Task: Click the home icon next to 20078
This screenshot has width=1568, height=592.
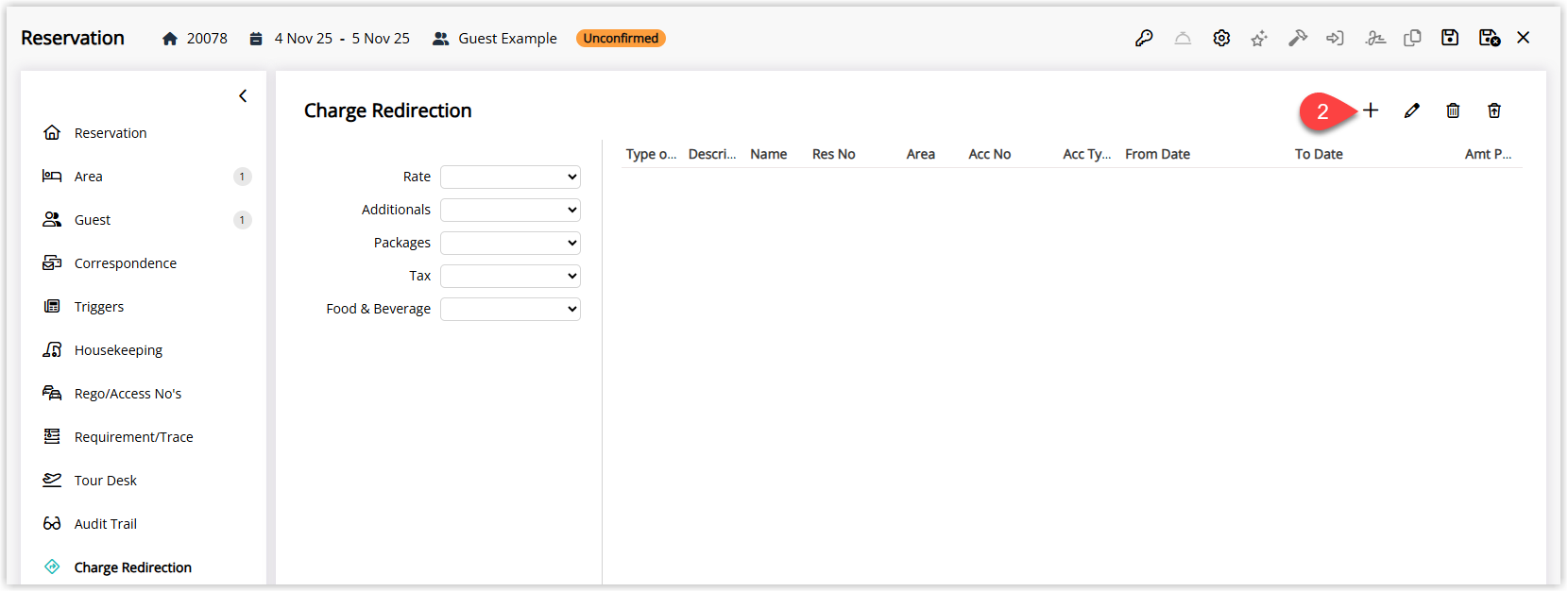Action: point(170,39)
